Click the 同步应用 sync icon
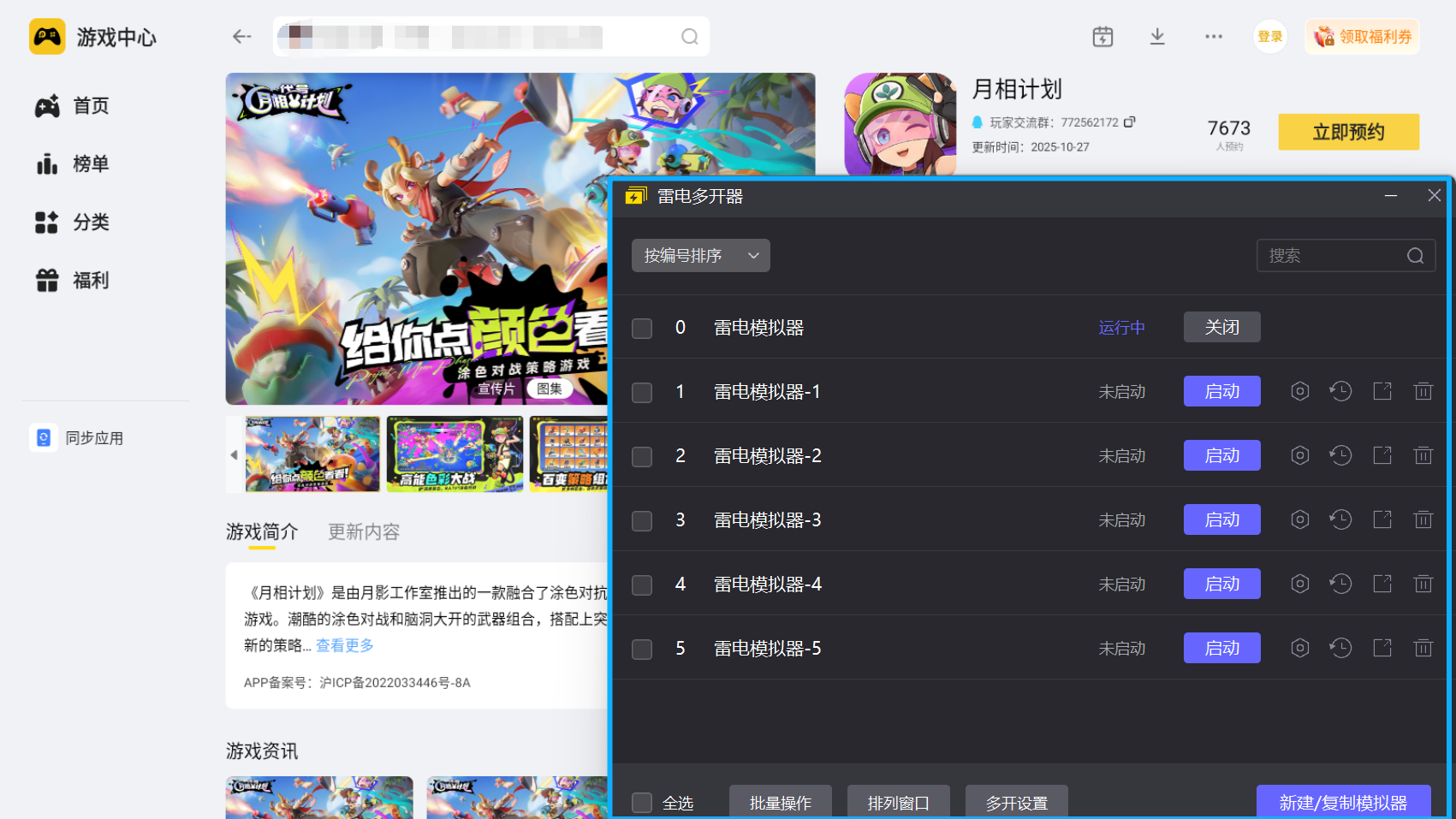Image resolution: width=1456 pixels, height=819 pixels. click(x=43, y=437)
